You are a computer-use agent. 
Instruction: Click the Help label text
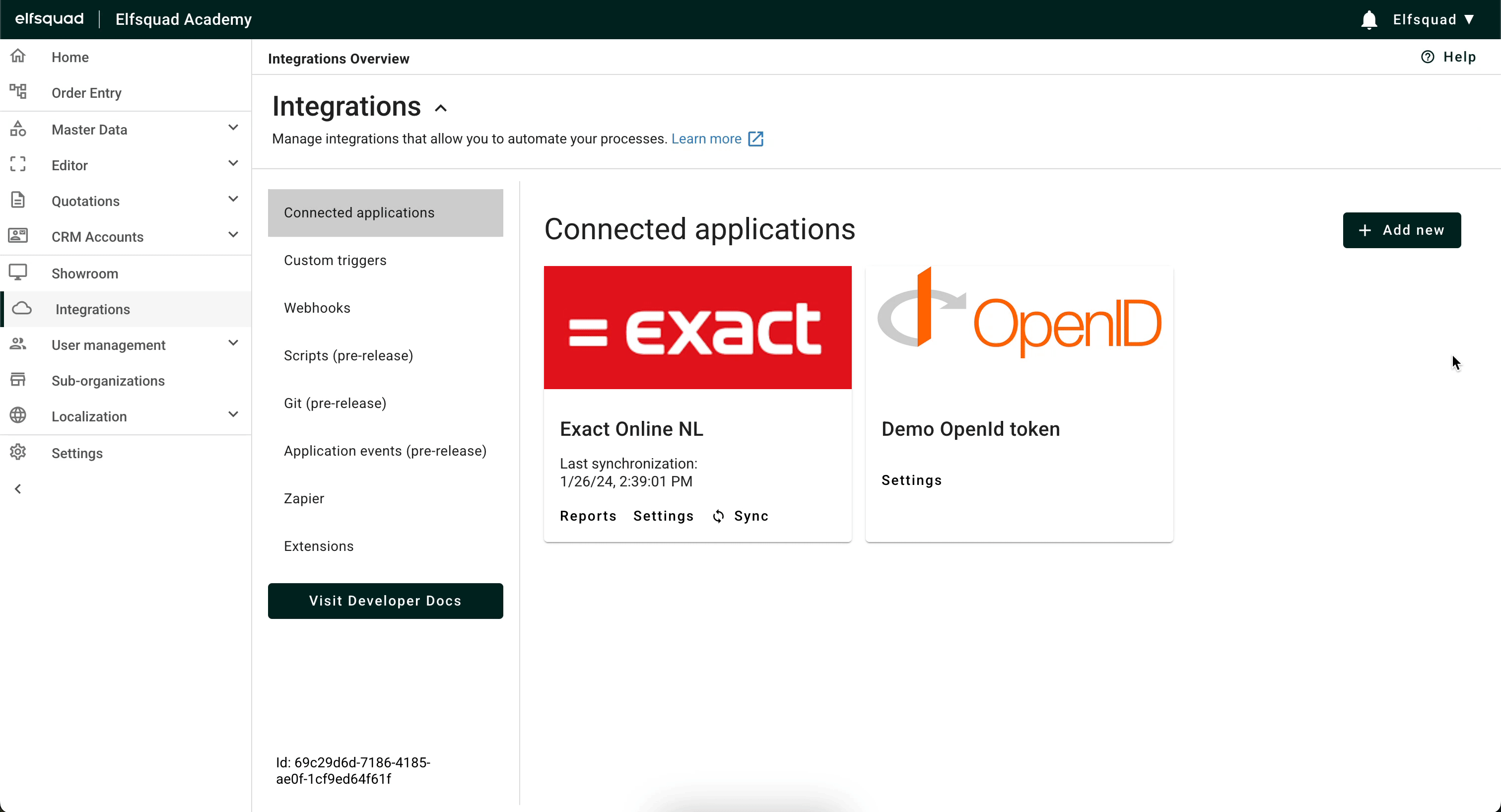pyautogui.click(x=1459, y=57)
